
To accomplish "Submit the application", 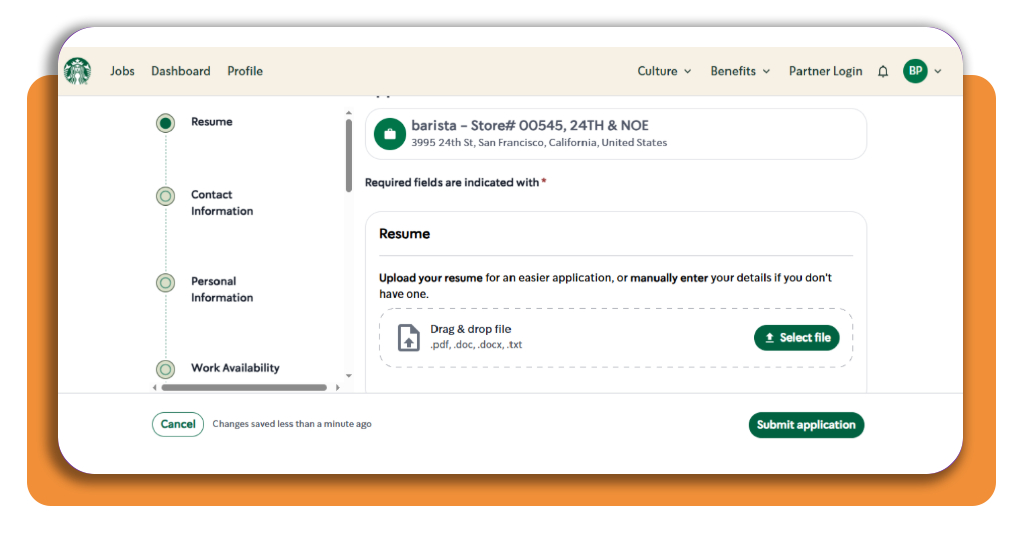I will (x=807, y=425).
